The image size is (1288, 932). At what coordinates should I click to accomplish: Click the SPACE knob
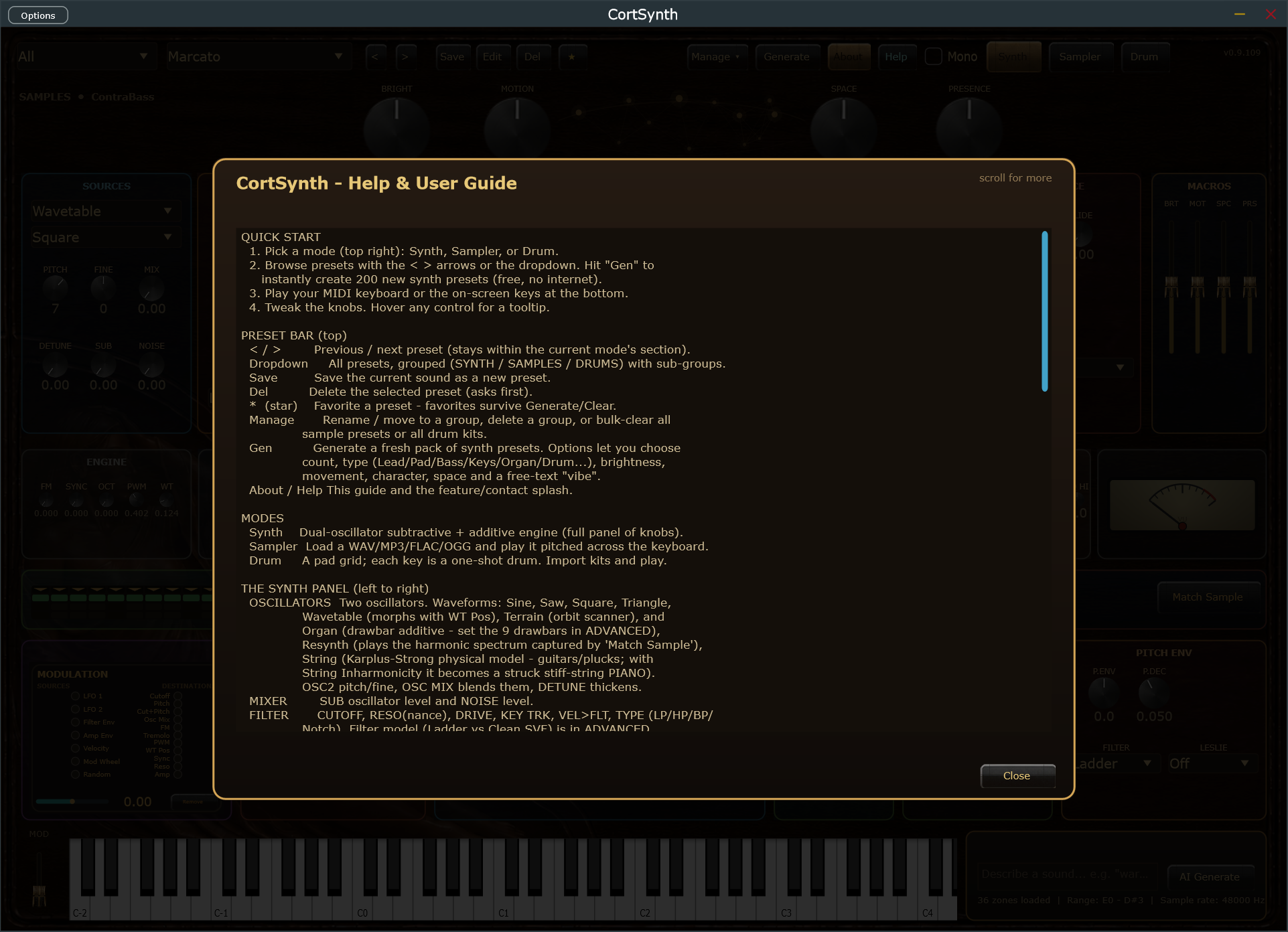[x=843, y=130]
